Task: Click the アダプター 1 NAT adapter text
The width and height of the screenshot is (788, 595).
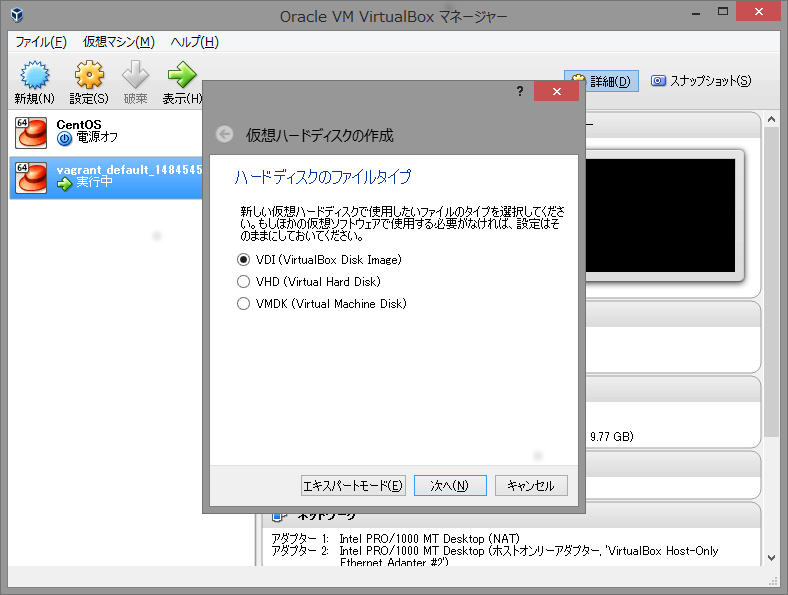Action: [395, 539]
